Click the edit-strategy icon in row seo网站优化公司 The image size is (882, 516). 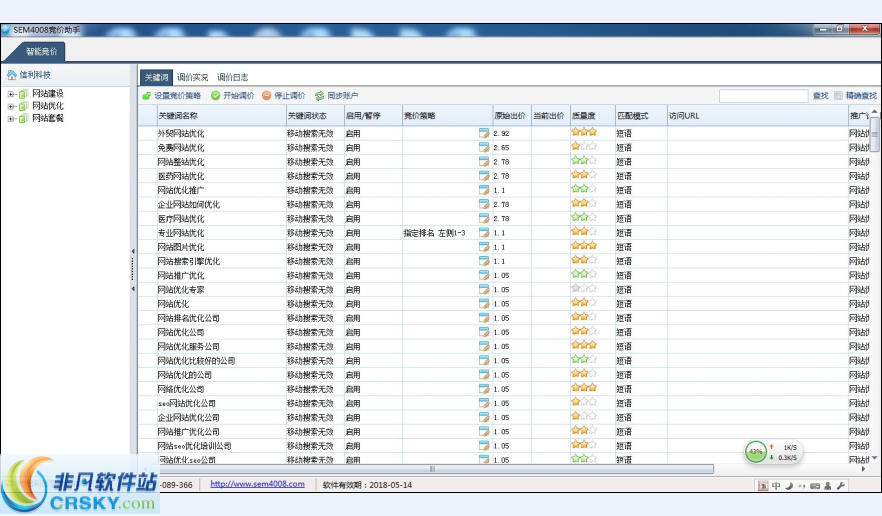484,403
